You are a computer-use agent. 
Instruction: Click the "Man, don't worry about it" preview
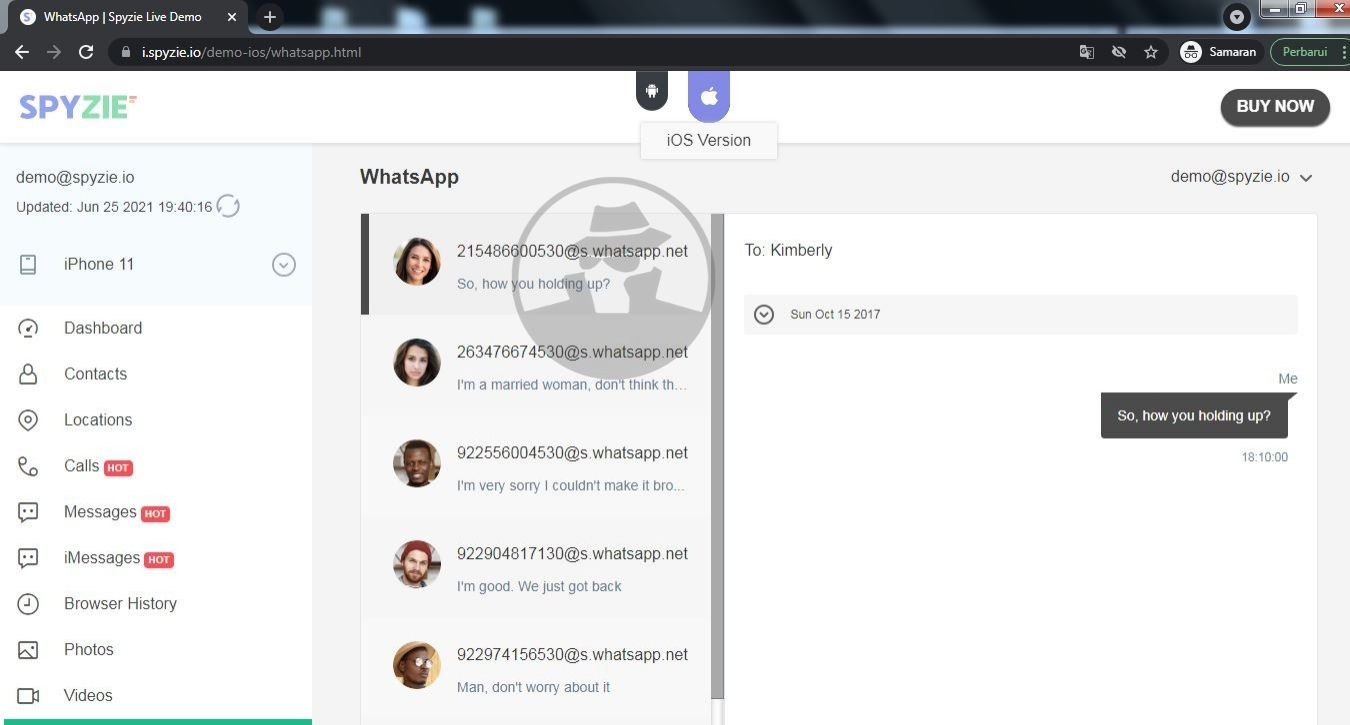[x=533, y=687]
